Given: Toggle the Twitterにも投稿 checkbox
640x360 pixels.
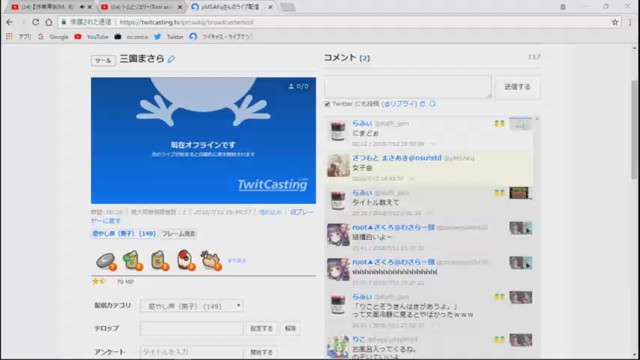Looking at the screenshot, I should point(327,104).
